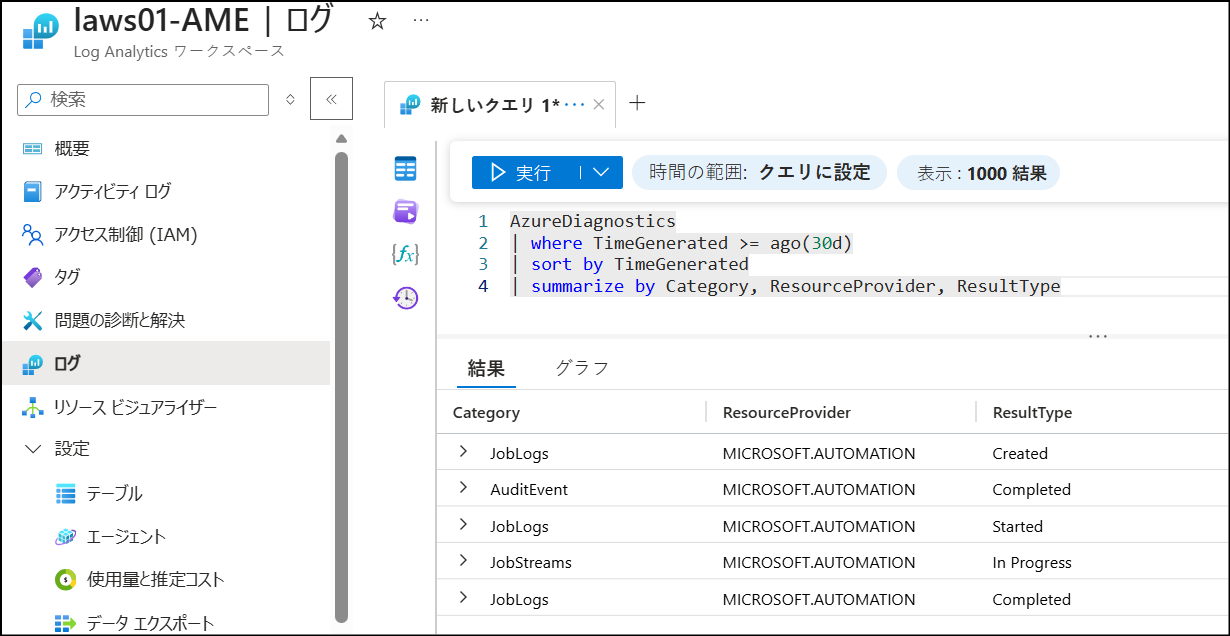This screenshot has height=636, width=1230.
Task: Click the sidebar vertical scrollbar thumb
Action: tap(342, 385)
